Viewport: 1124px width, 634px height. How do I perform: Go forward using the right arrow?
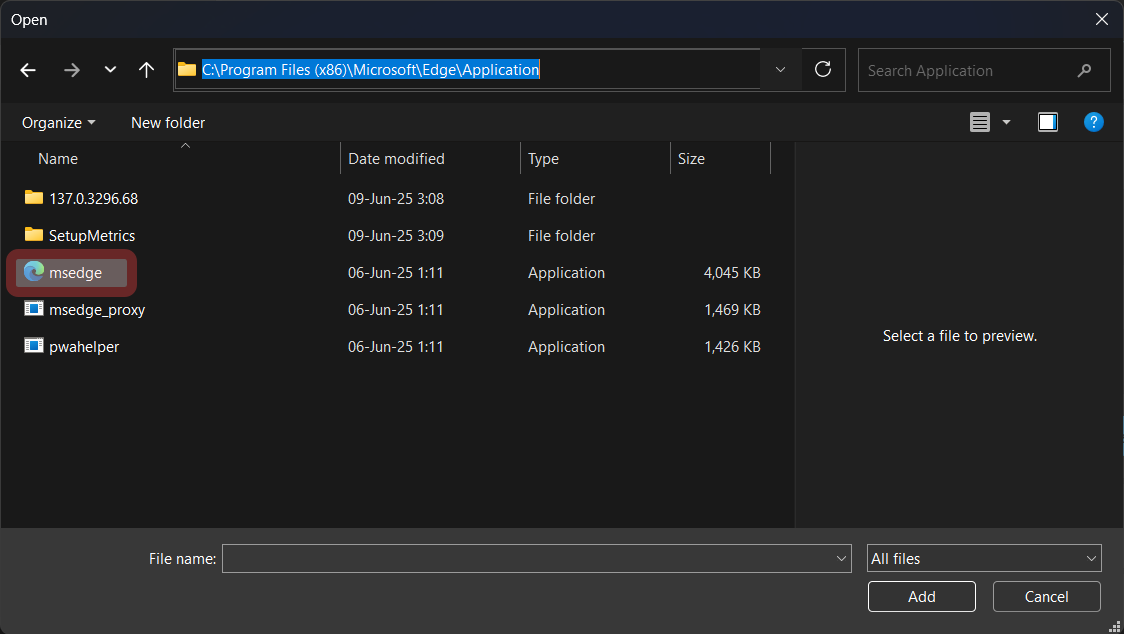click(x=72, y=70)
